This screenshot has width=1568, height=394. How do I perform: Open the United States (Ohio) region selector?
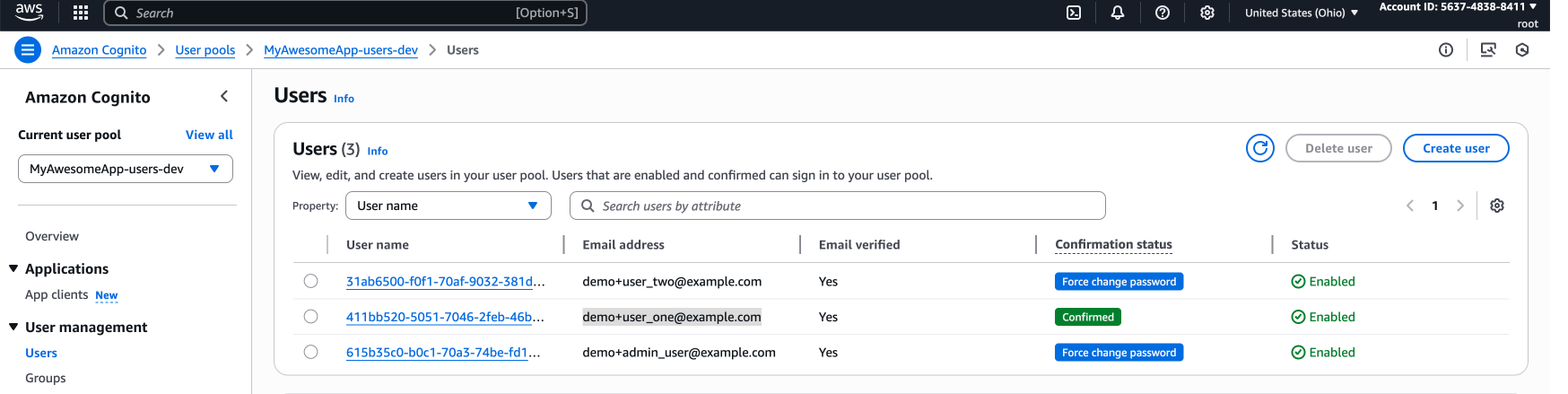pyautogui.click(x=1301, y=13)
